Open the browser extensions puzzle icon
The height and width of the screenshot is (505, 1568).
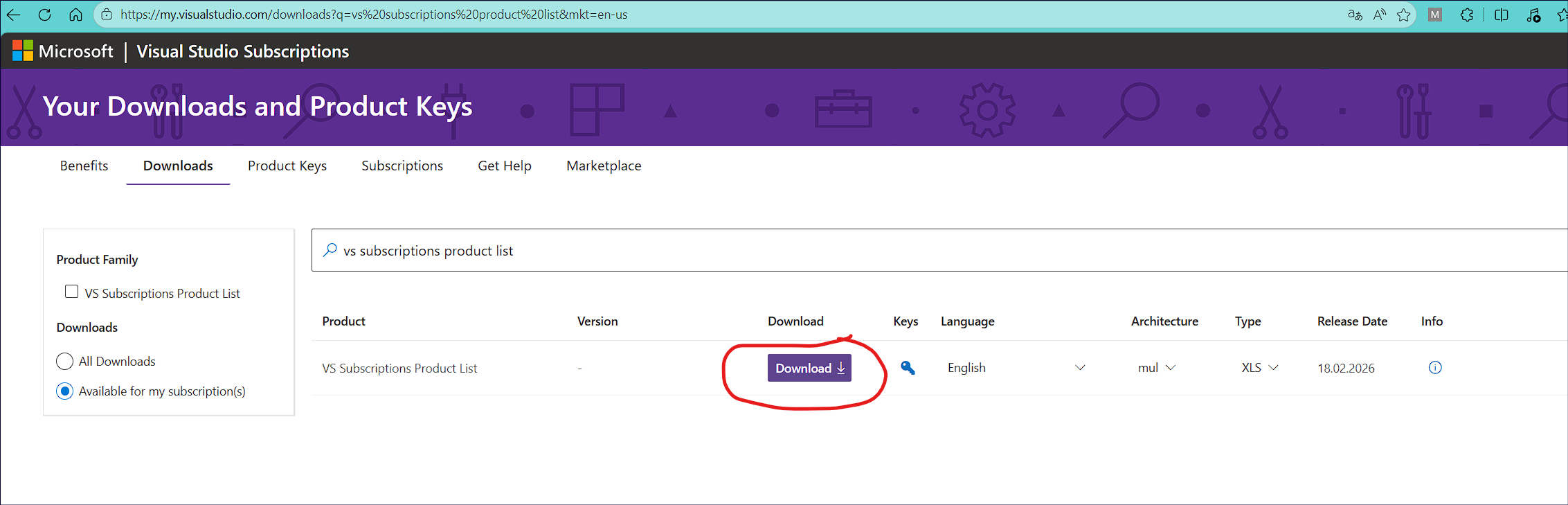(1467, 15)
